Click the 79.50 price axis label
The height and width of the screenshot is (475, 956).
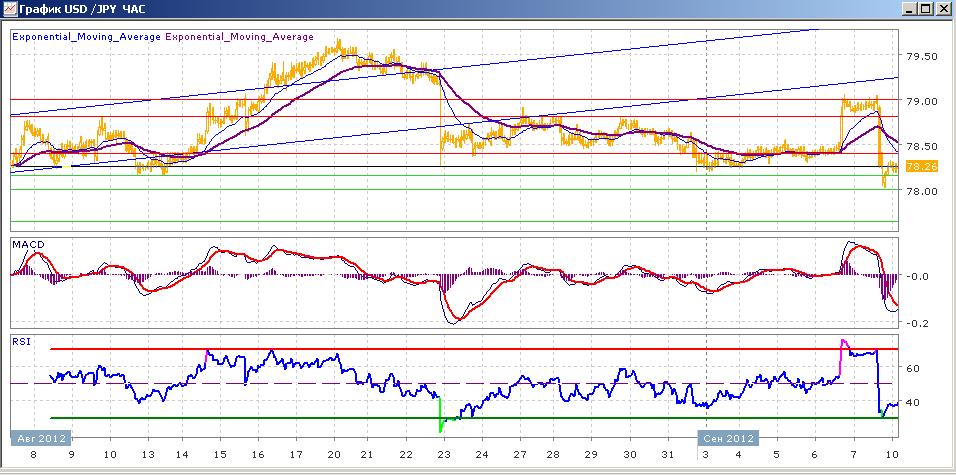pyautogui.click(x=921, y=56)
